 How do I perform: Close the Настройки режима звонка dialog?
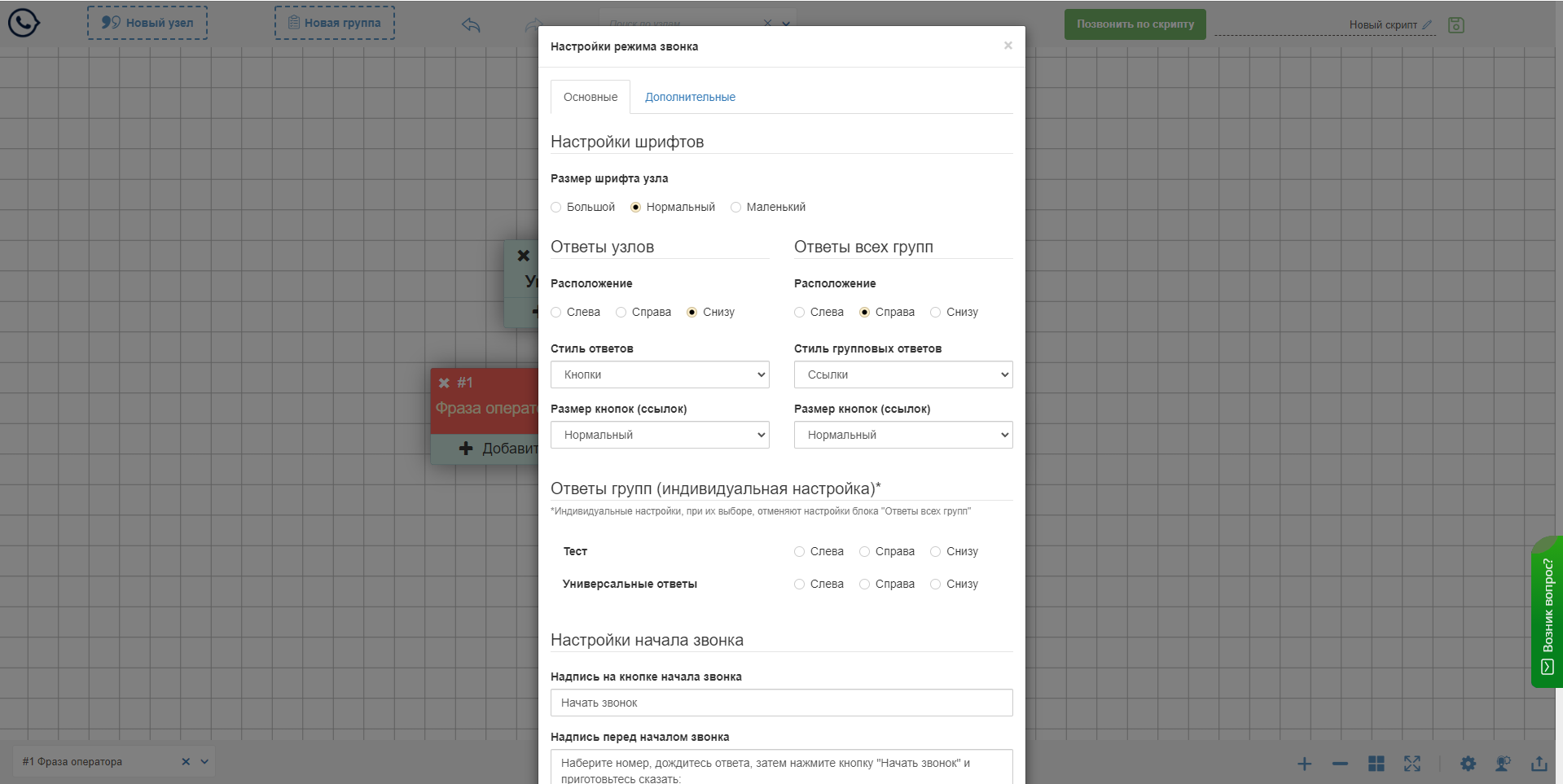click(1008, 46)
